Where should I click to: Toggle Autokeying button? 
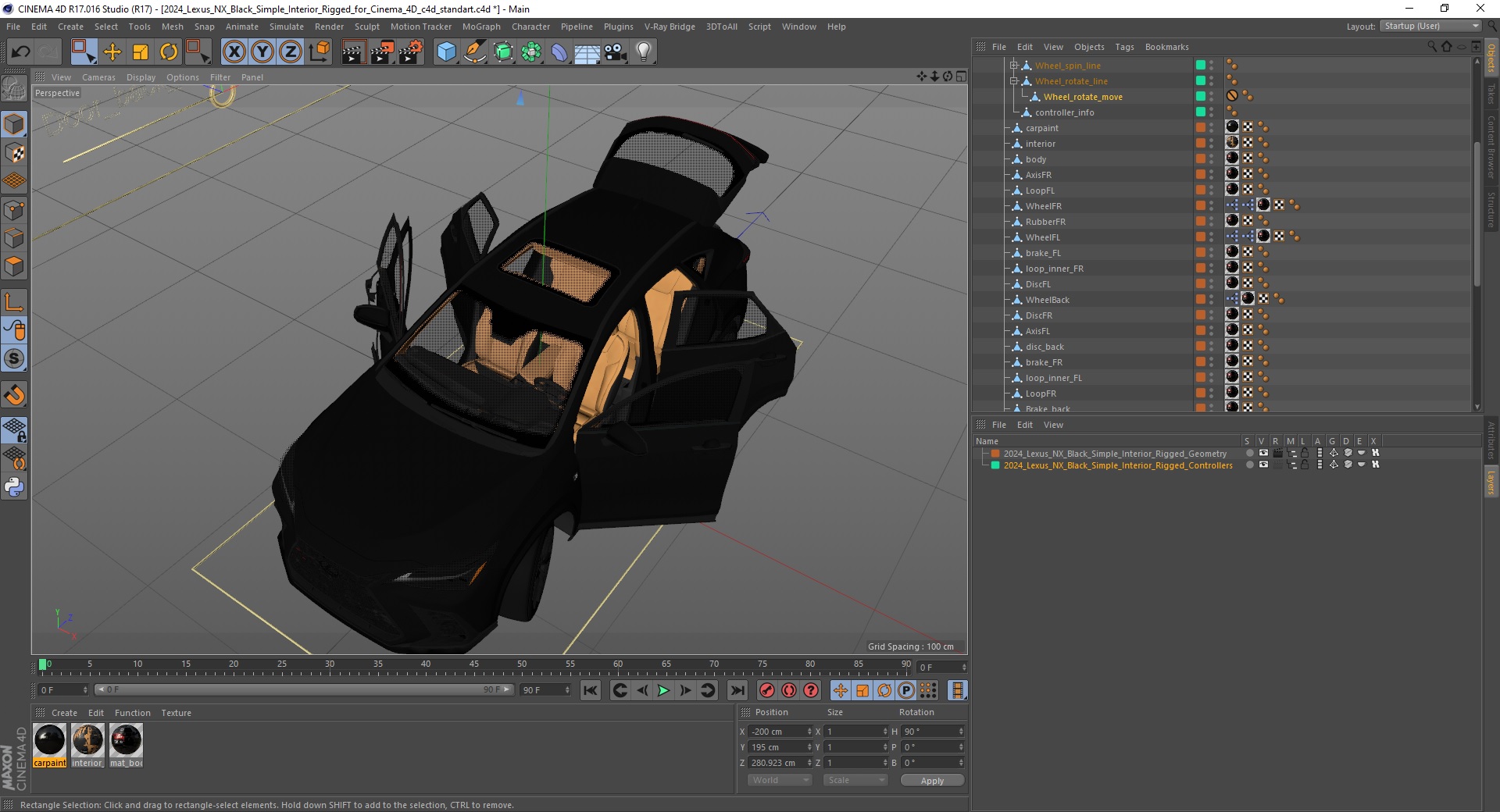[789, 690]
